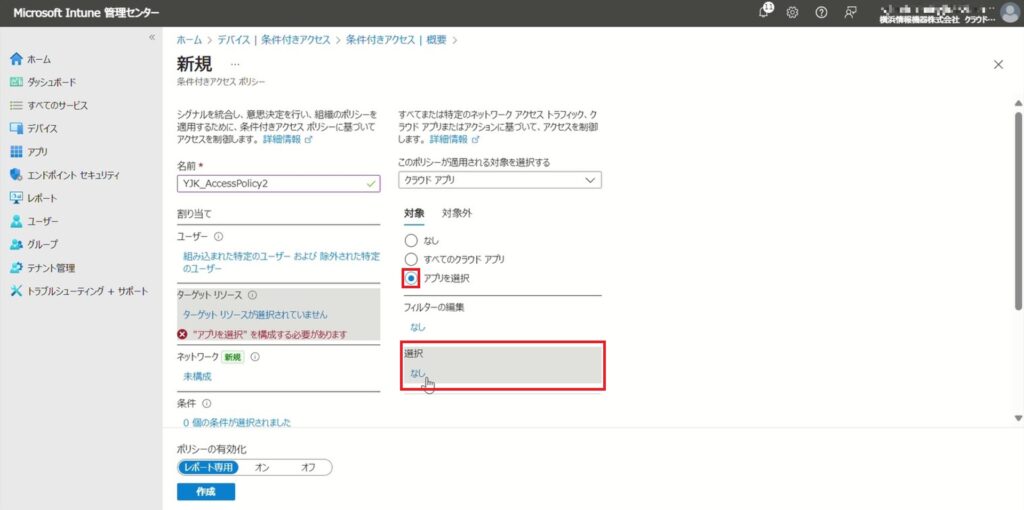The width and height of the screenshot is (1024, 510).
Task: Click the 名前 field containing YJK_AccessPolicy2
Action: point(278,183)
